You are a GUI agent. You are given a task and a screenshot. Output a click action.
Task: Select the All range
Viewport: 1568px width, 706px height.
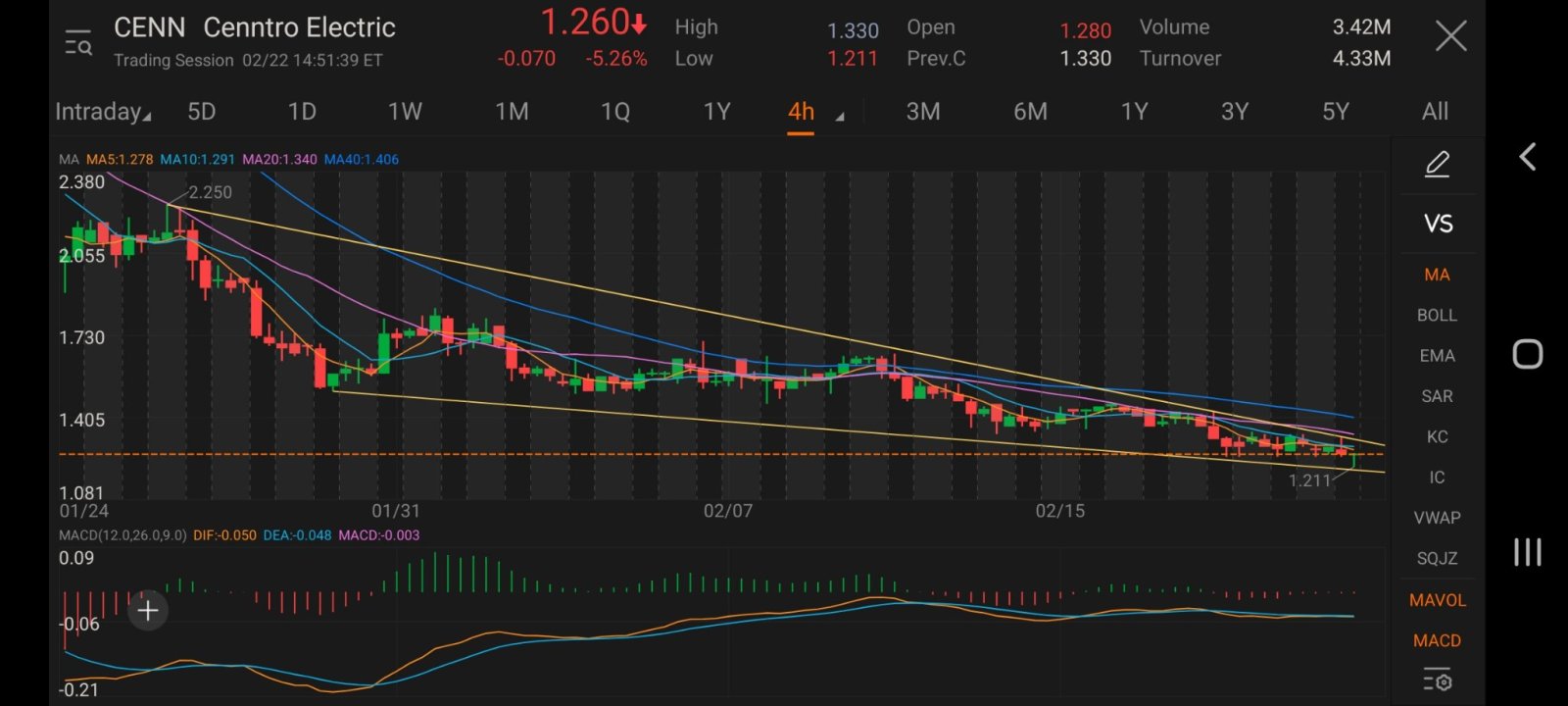pyautogui.click(x=1435, y=112)
